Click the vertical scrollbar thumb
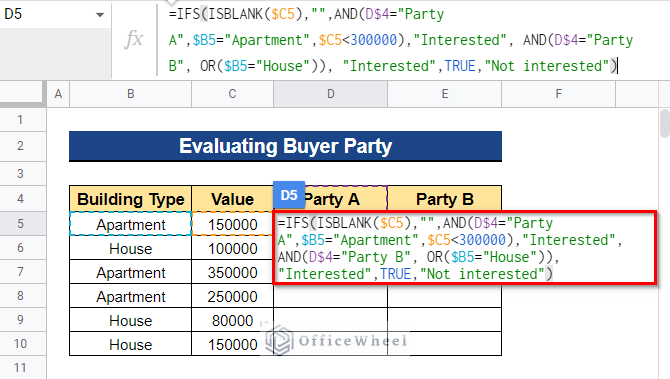 664,123
